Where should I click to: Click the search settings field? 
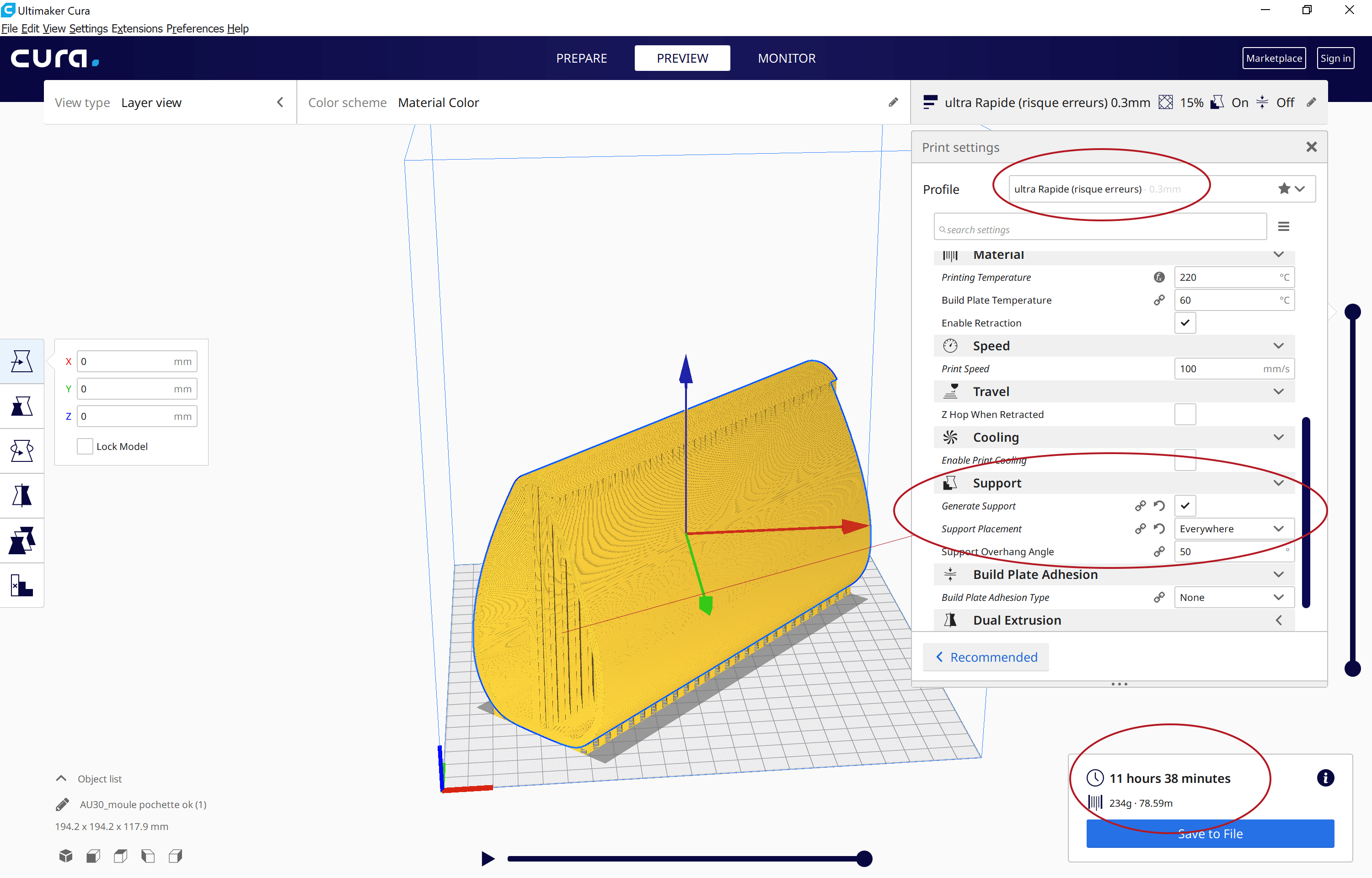[x=1100, y=227]
